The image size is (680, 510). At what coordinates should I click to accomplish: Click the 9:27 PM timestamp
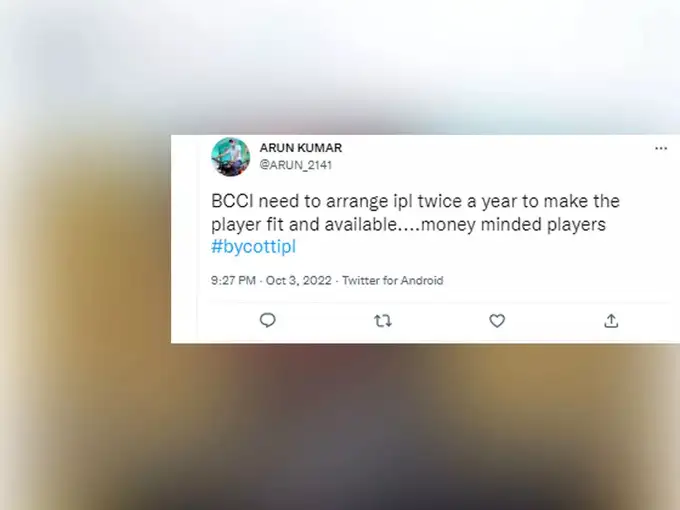(x=233, y=281)
